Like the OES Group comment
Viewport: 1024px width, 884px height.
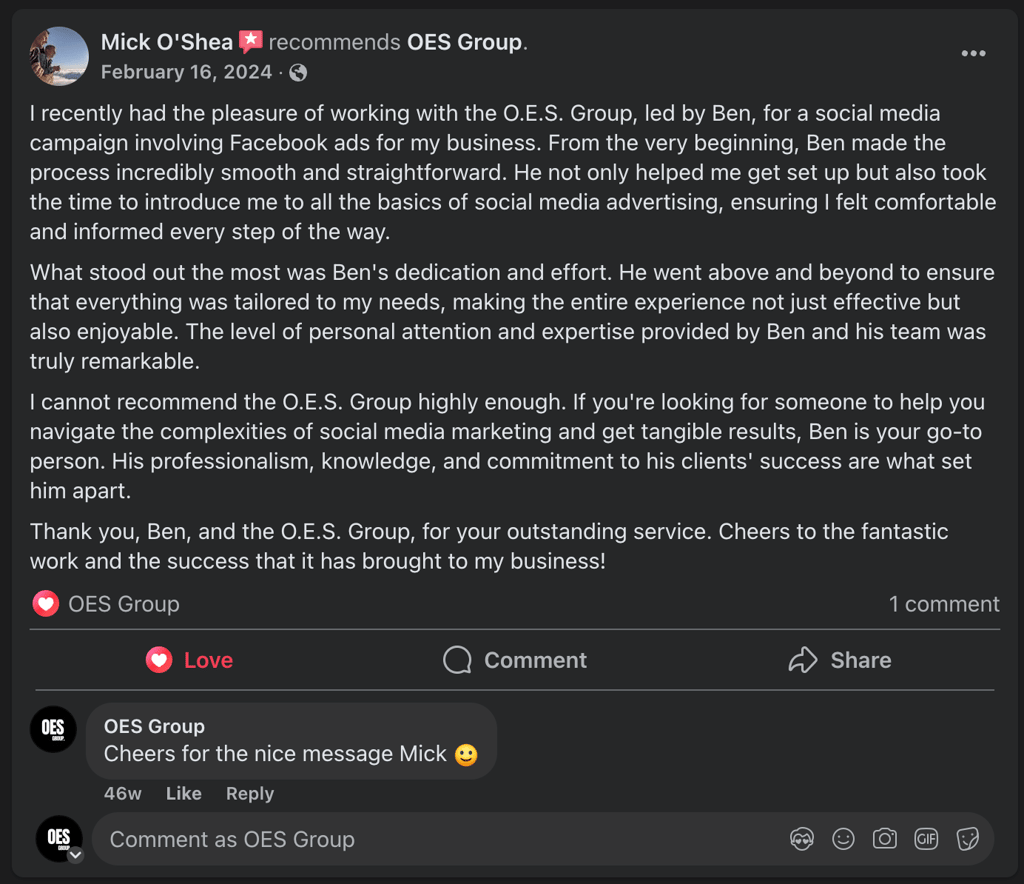pyautogui.click(x=183, y=793)
